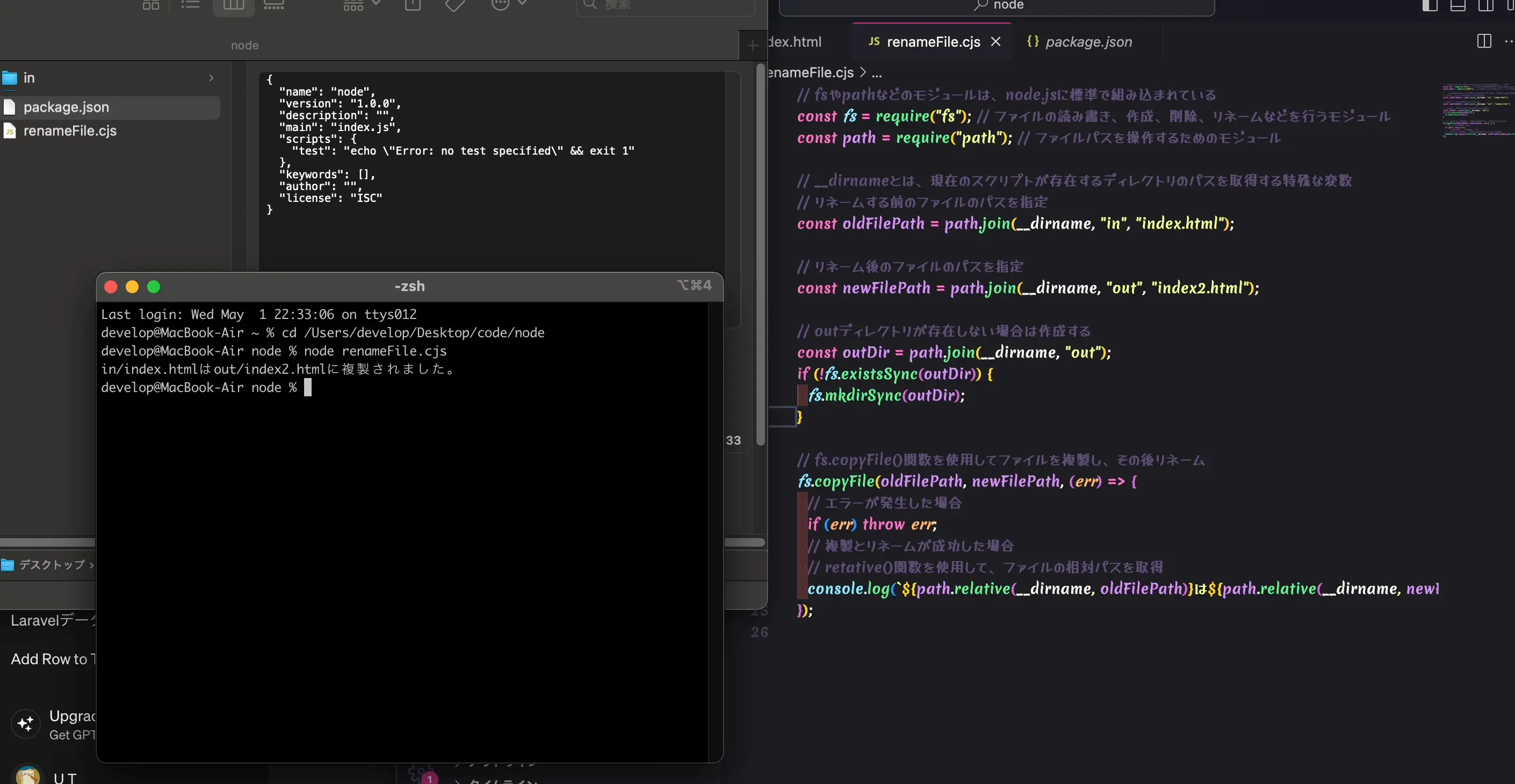
Task: Switch Finder to icon view
Action: 151,5
